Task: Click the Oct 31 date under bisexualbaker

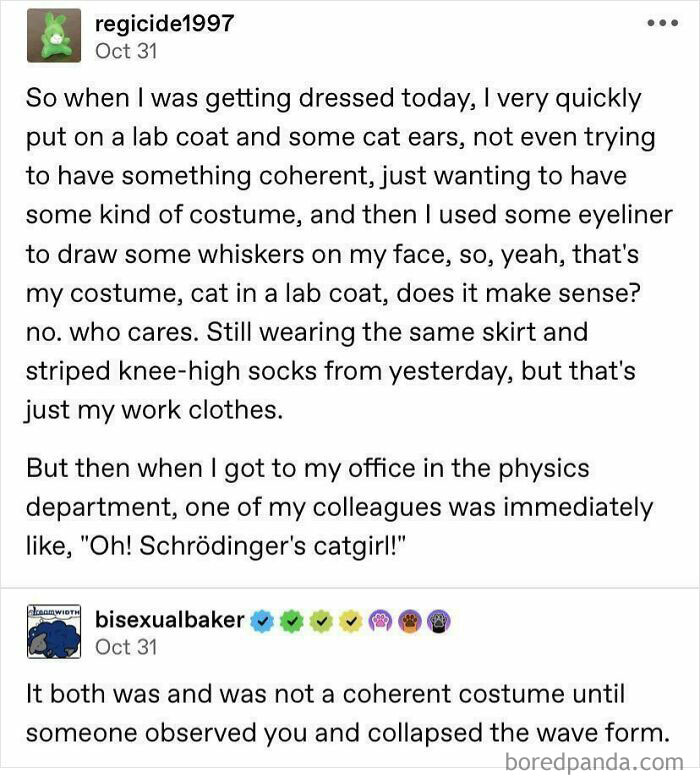Action: click(x=125, y=646)
